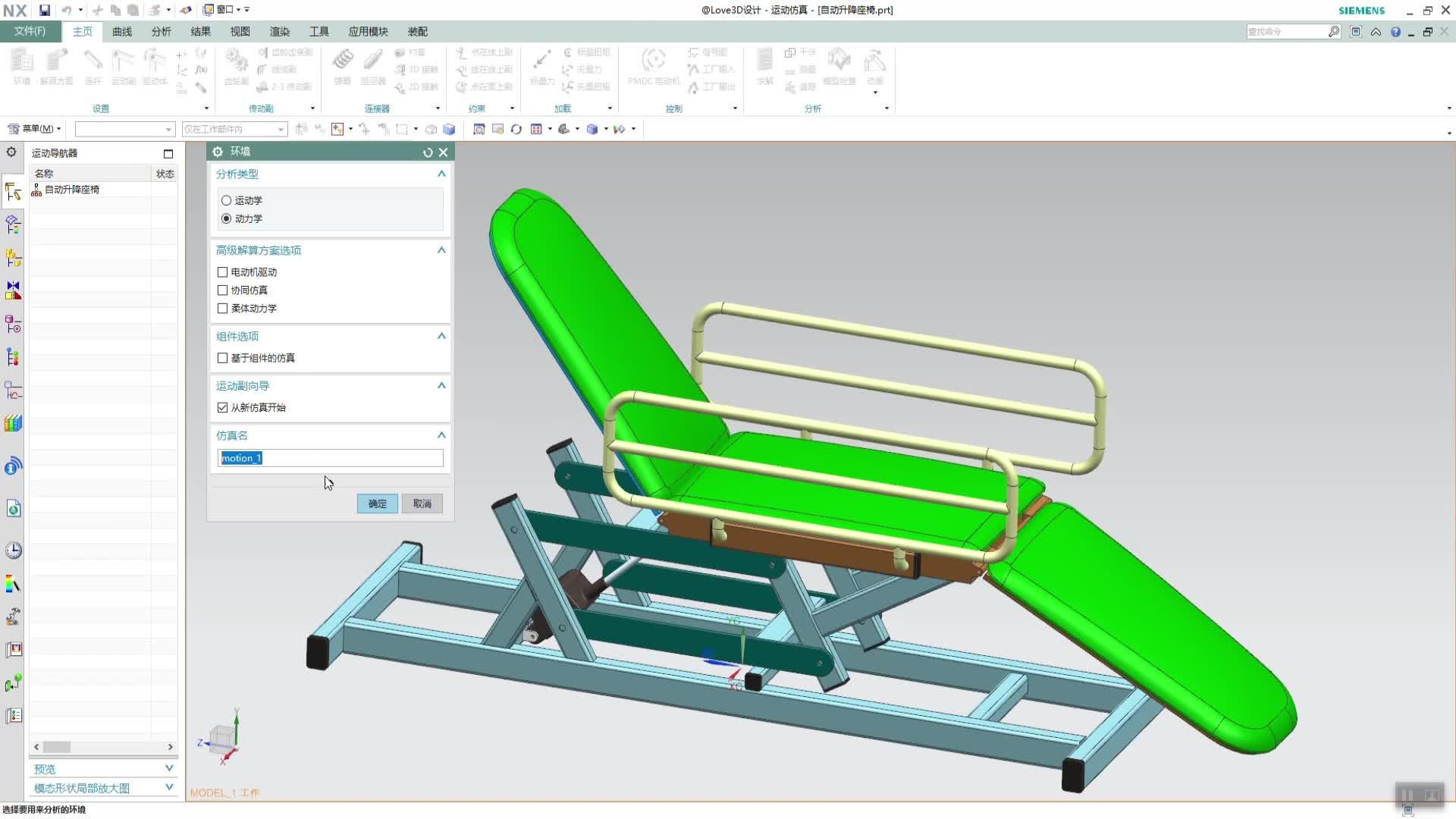This screenshot has height=819, width=1456.
Task: Collapse the 仿真名 section
Action: [440, 434]
